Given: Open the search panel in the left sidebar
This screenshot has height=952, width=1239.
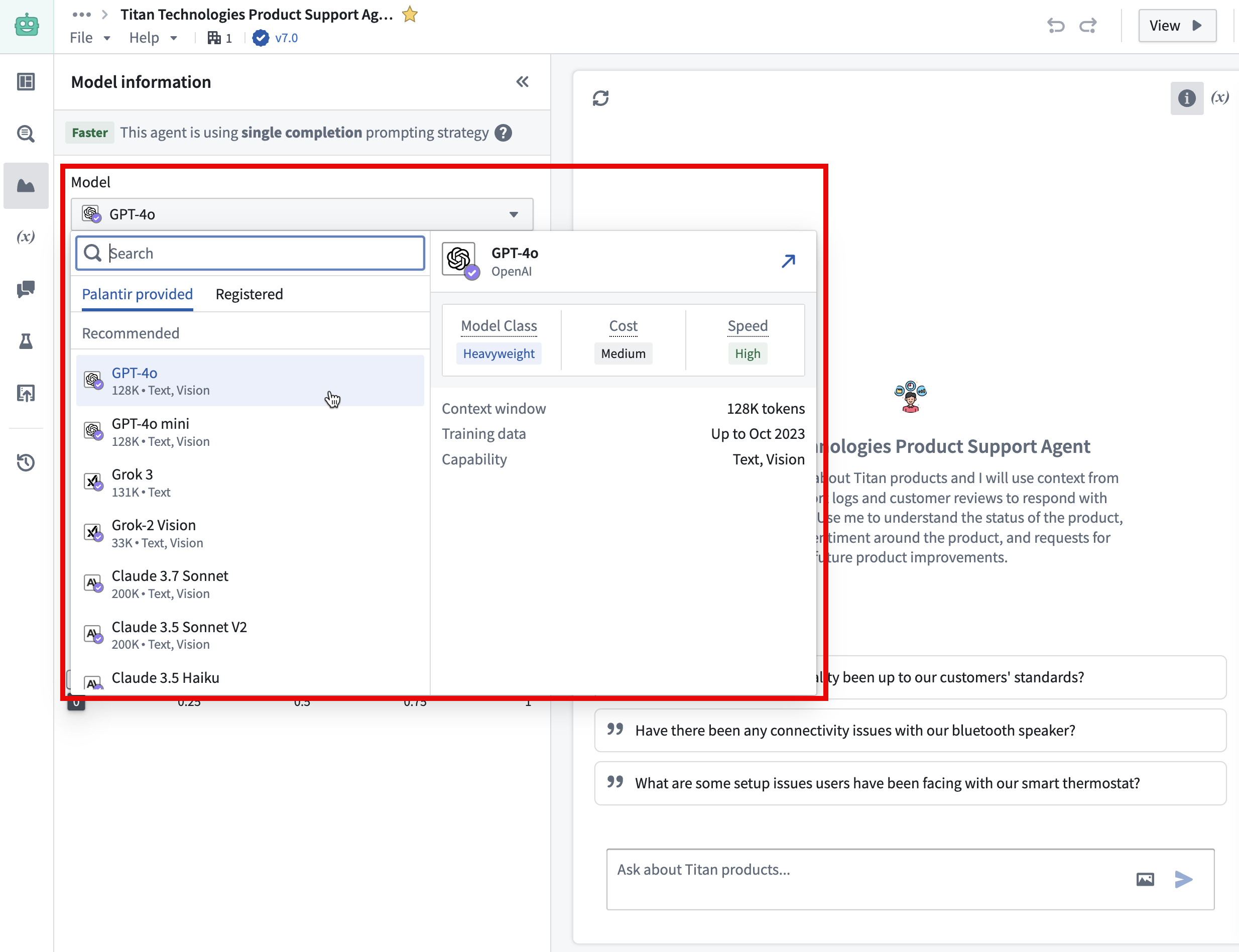Looking at the screenshot, I should point(26,134).
